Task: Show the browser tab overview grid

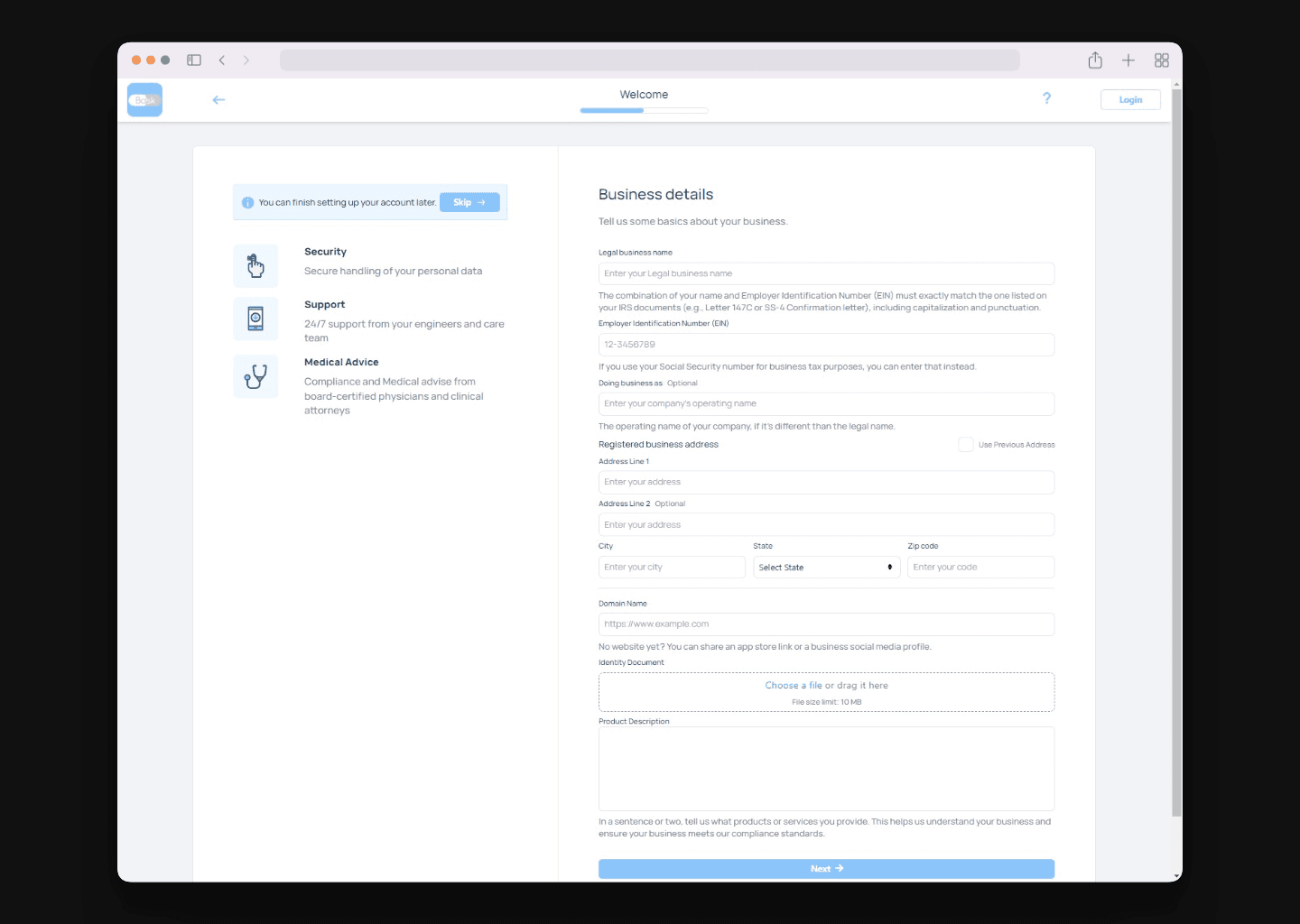Action: point(1161,60)
